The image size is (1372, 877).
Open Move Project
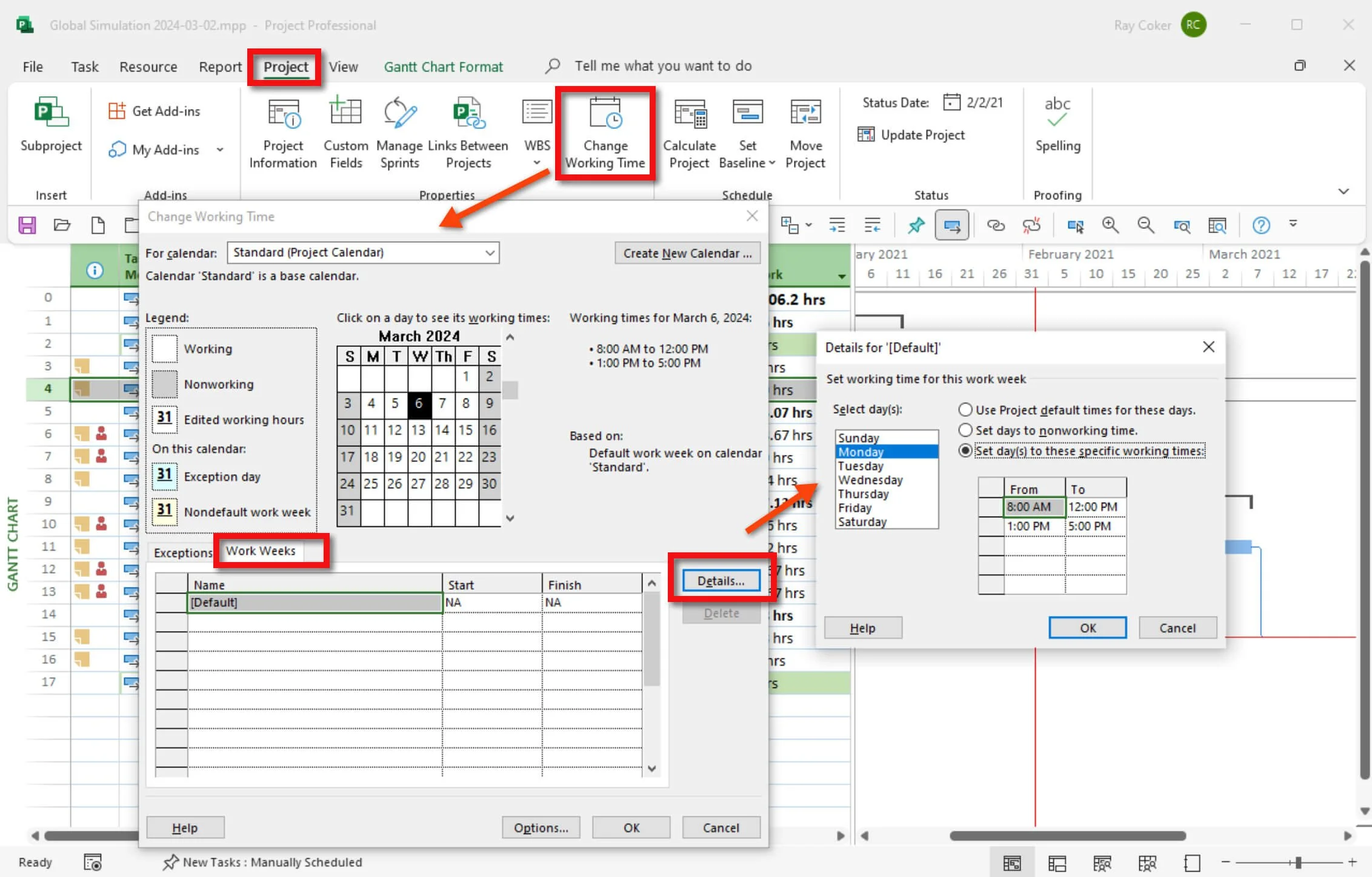click(805, 134)
